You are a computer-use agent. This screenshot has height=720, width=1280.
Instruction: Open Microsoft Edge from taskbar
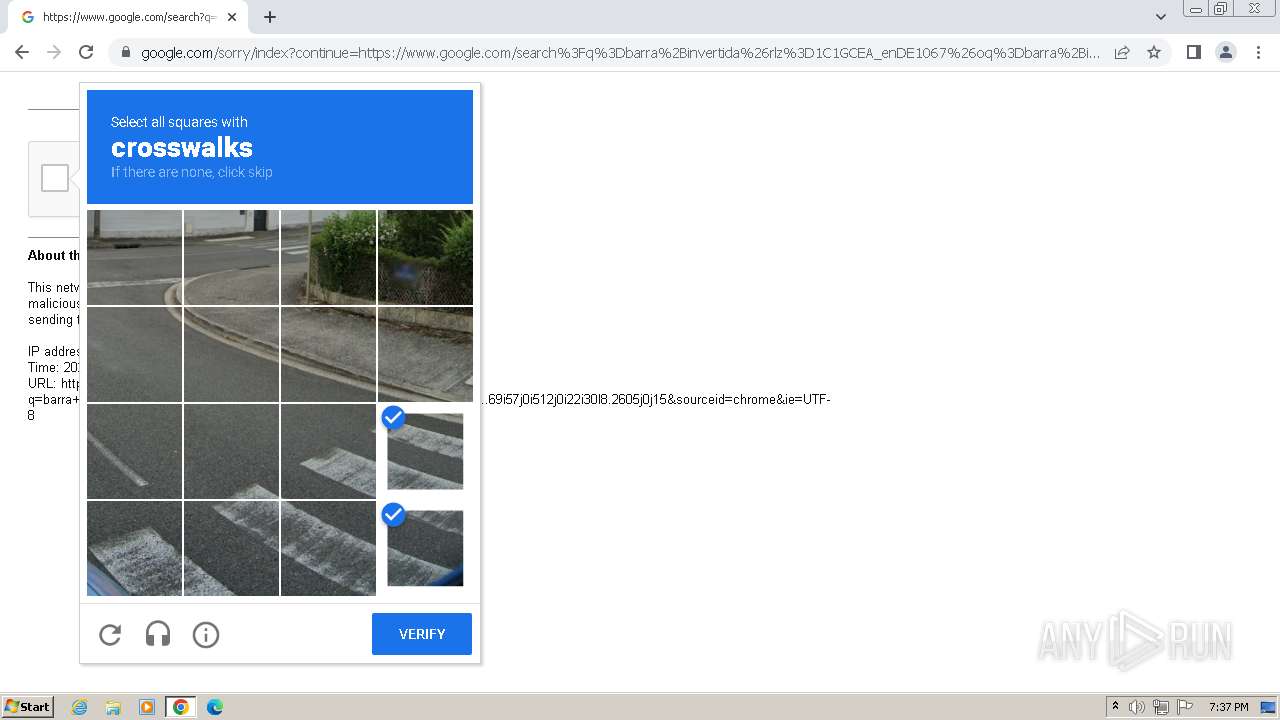click(215, 707)
